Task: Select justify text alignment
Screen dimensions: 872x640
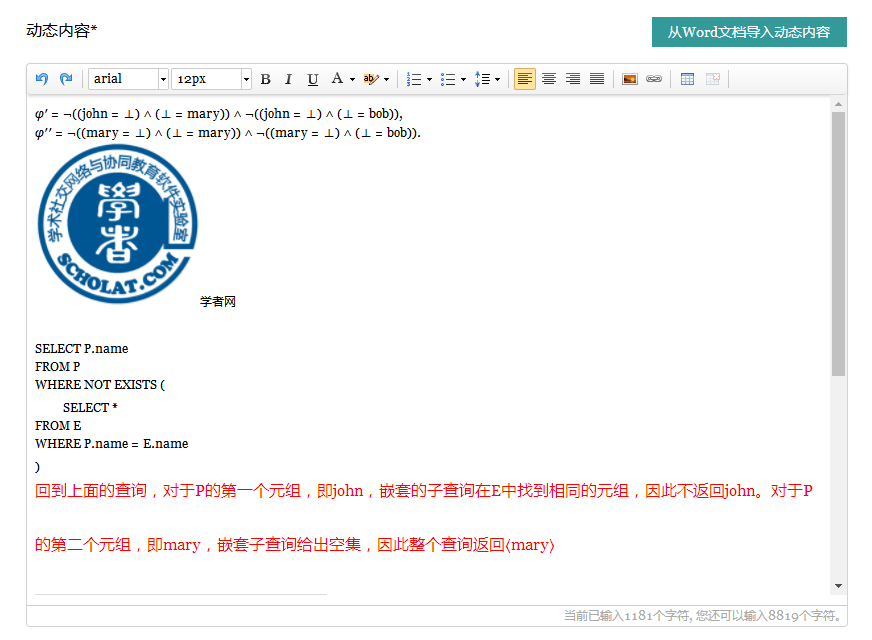Action: (x=597, y=79)
